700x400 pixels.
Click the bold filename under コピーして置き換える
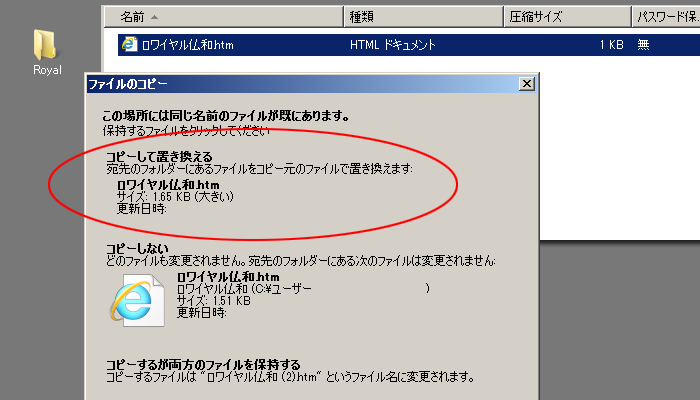pyautogui.click(x=168, y=185)
